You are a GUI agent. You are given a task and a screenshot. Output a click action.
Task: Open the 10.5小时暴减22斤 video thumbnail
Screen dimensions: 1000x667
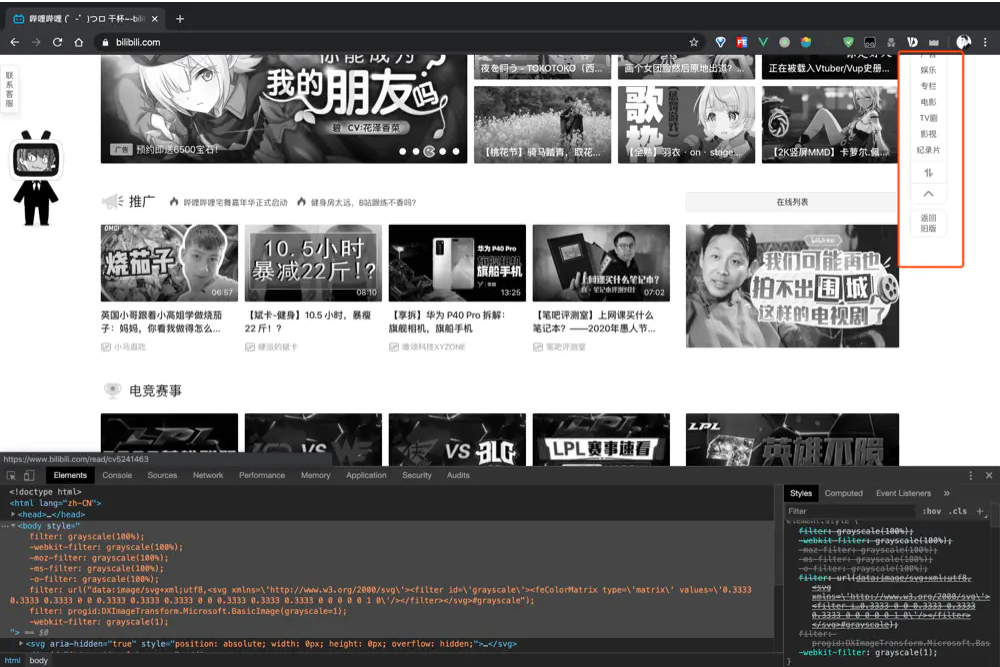tap(313, 263)
